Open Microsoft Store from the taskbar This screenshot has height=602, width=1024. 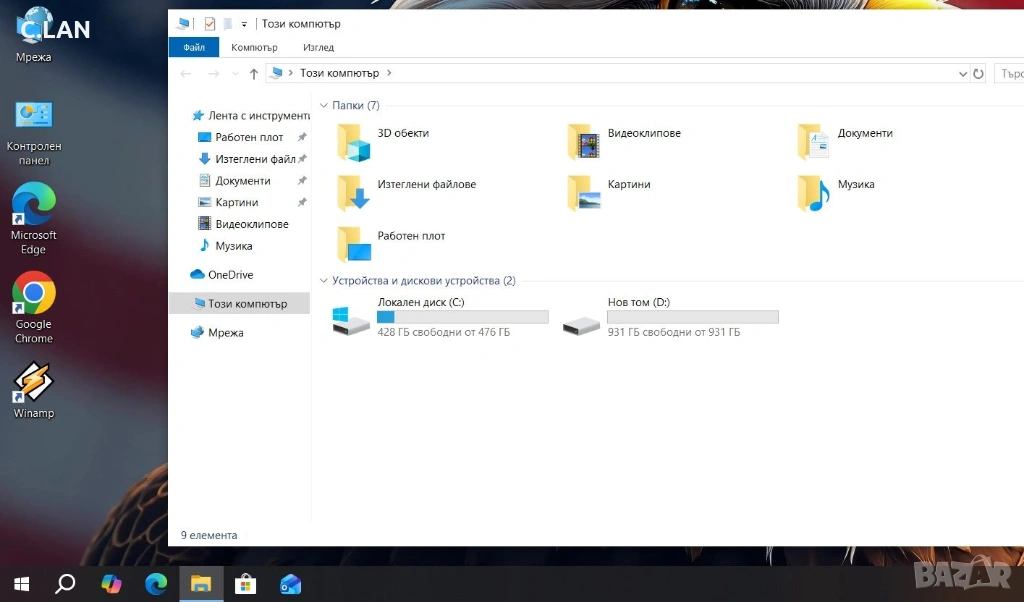click(245, 584)
